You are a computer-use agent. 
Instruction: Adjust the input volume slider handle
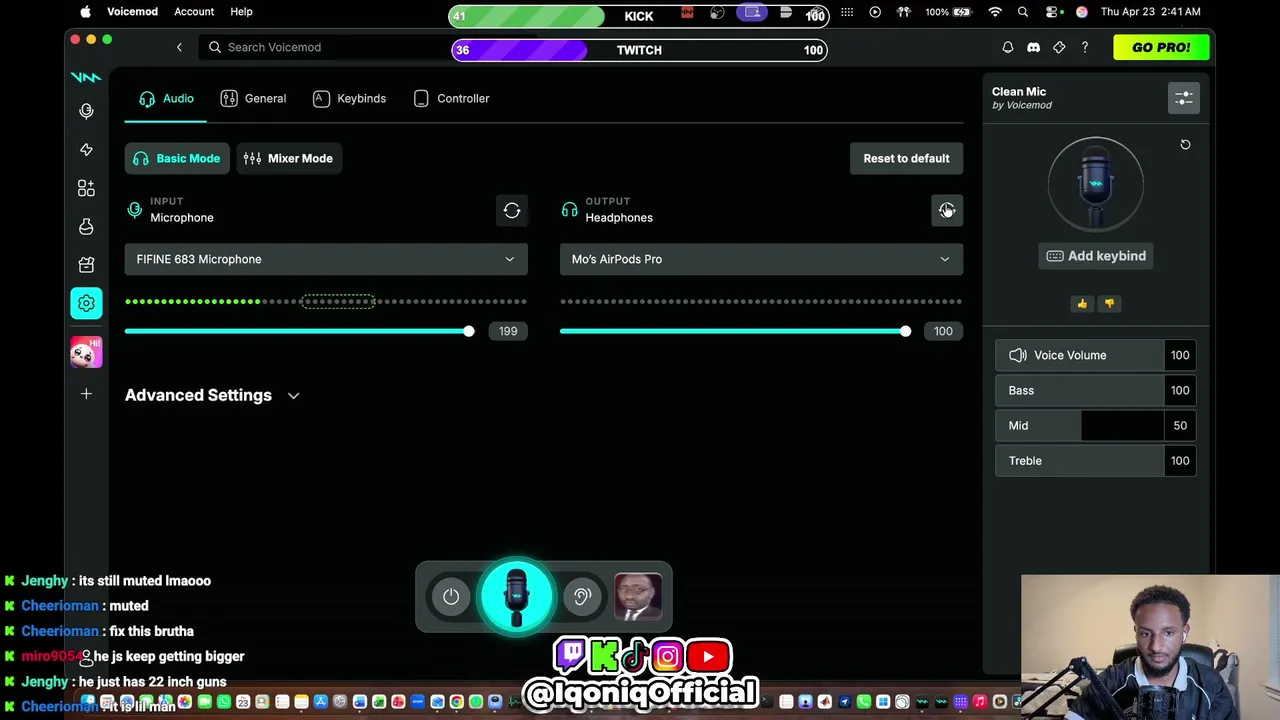[469, 331]
